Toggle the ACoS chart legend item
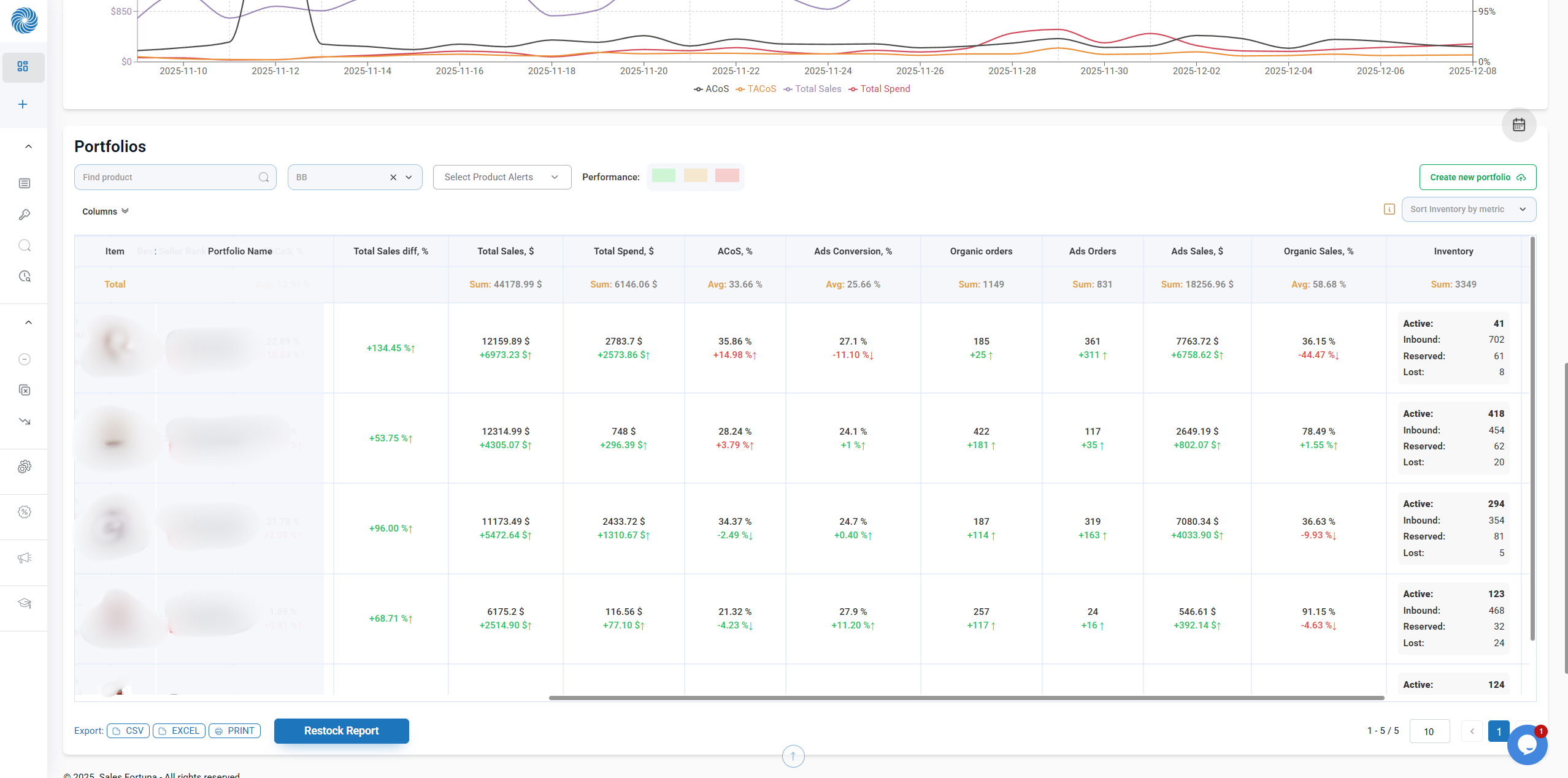This screenshot has width=1568, height=778. [712, 89]
